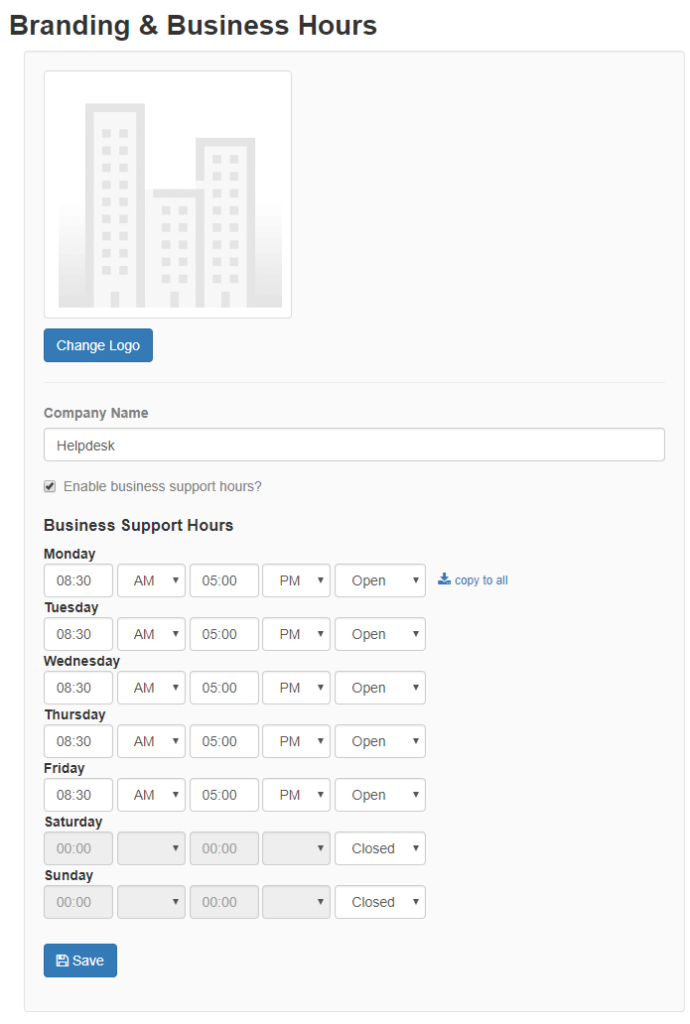Viewport: 690px width, 1024px height.
Task: Edit Friday opening time field
Action: 78,795
